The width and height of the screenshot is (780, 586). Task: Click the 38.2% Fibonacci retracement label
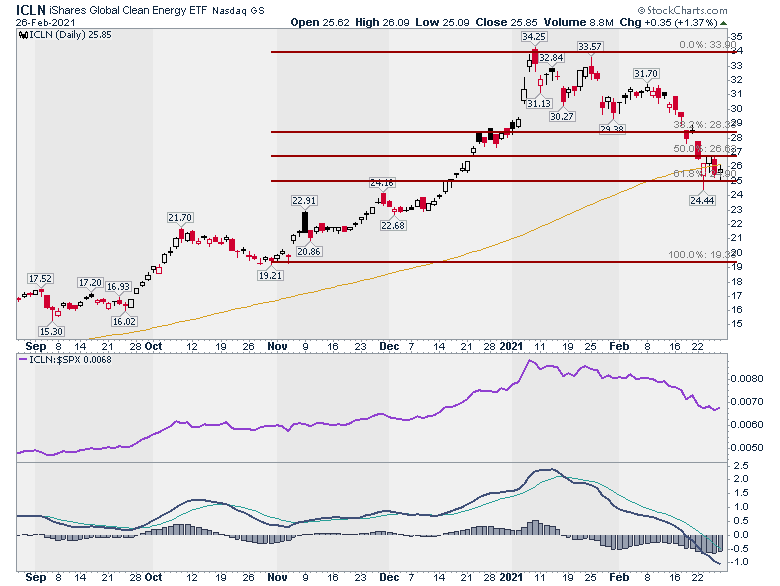(704, 124)
